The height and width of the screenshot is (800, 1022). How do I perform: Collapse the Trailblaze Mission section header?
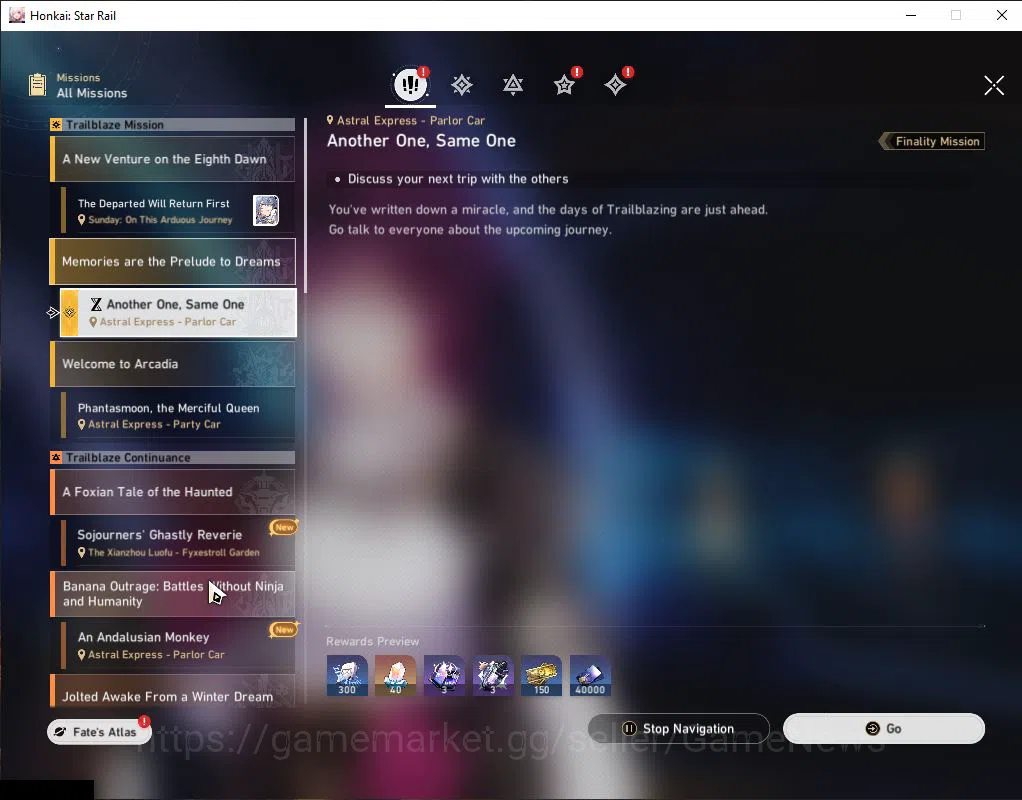(x=173, y=125)
